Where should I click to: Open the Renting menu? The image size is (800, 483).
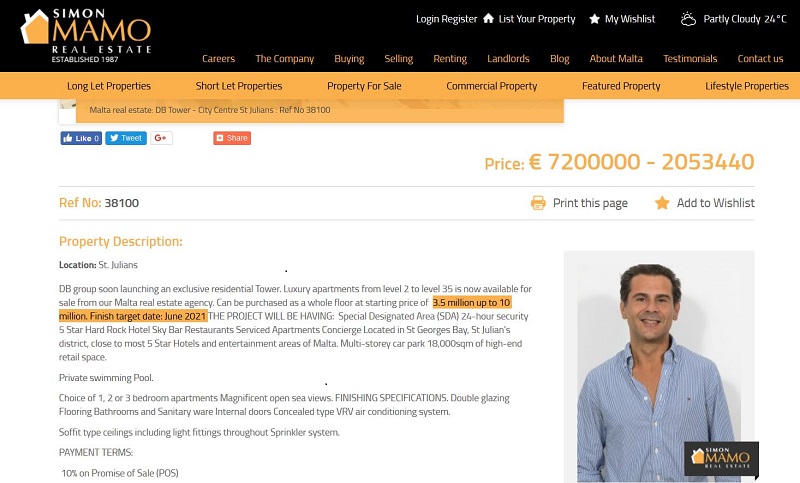click(450, 59)
